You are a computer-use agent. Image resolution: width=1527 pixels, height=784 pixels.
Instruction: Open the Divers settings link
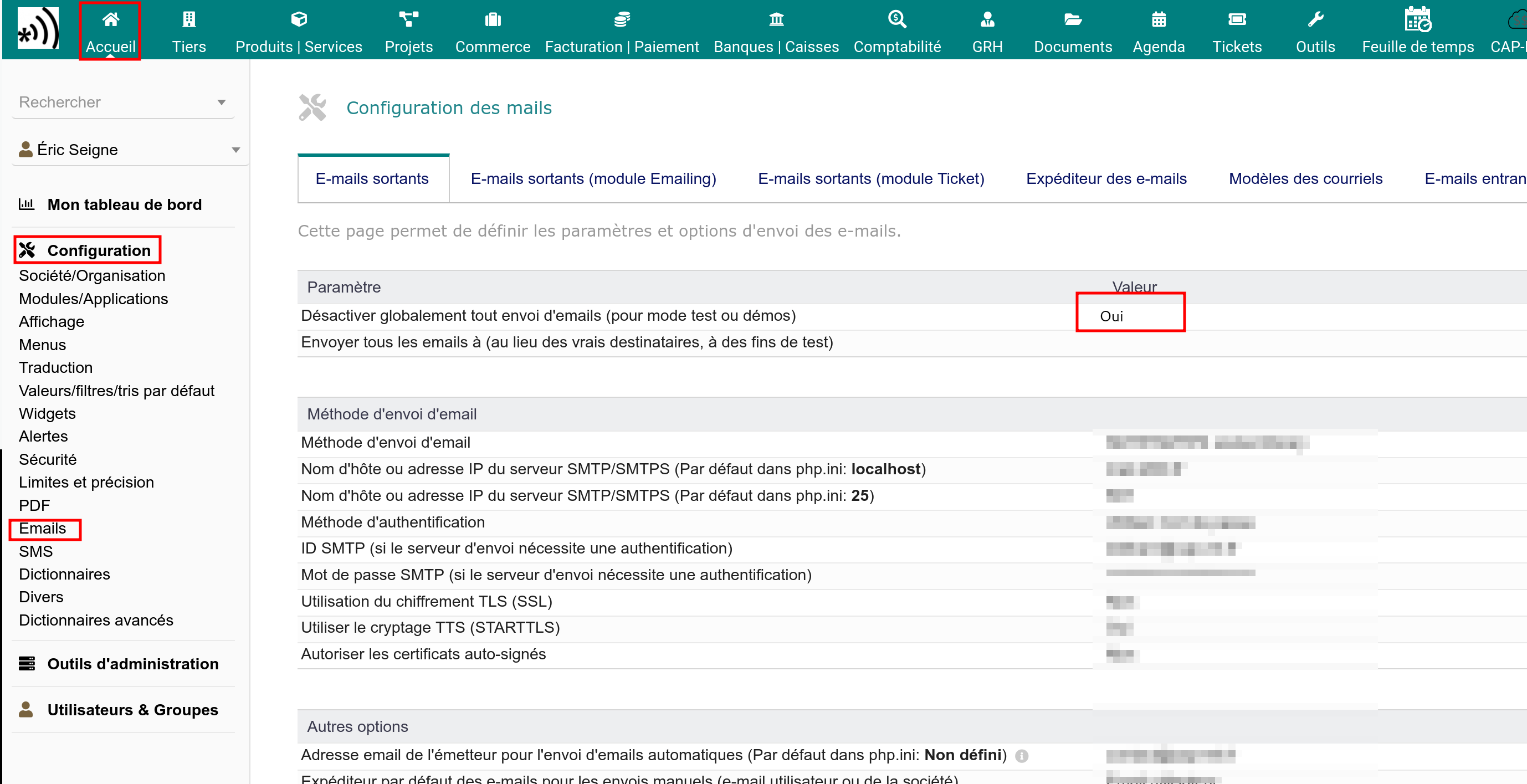(41, 597)
